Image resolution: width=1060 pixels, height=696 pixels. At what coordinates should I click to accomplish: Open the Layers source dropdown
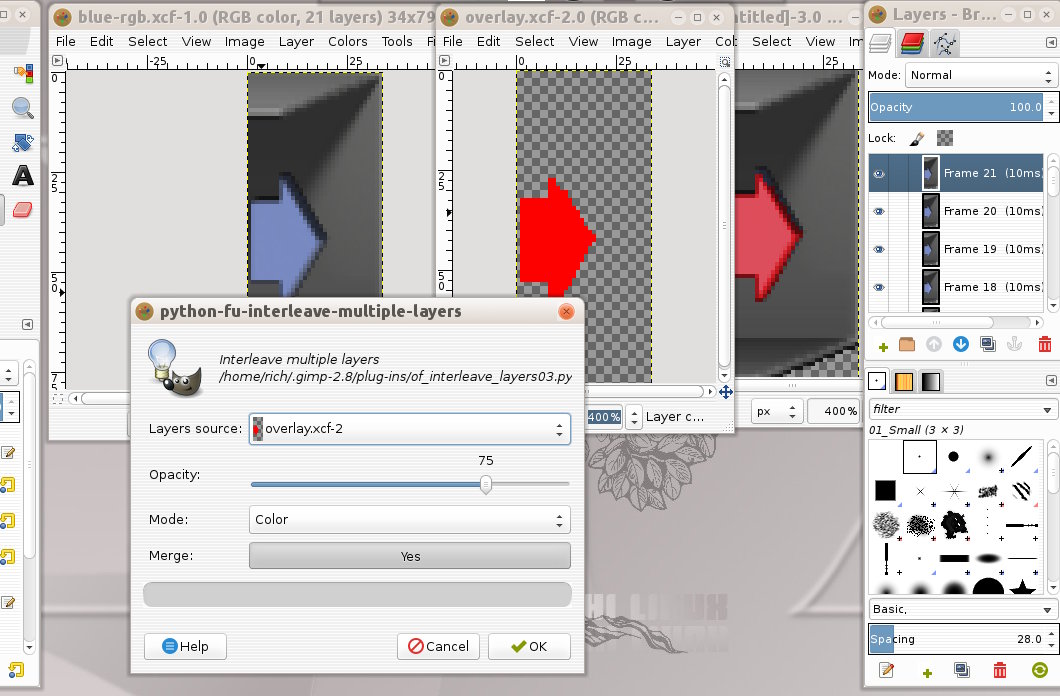(x=409, y=429)
